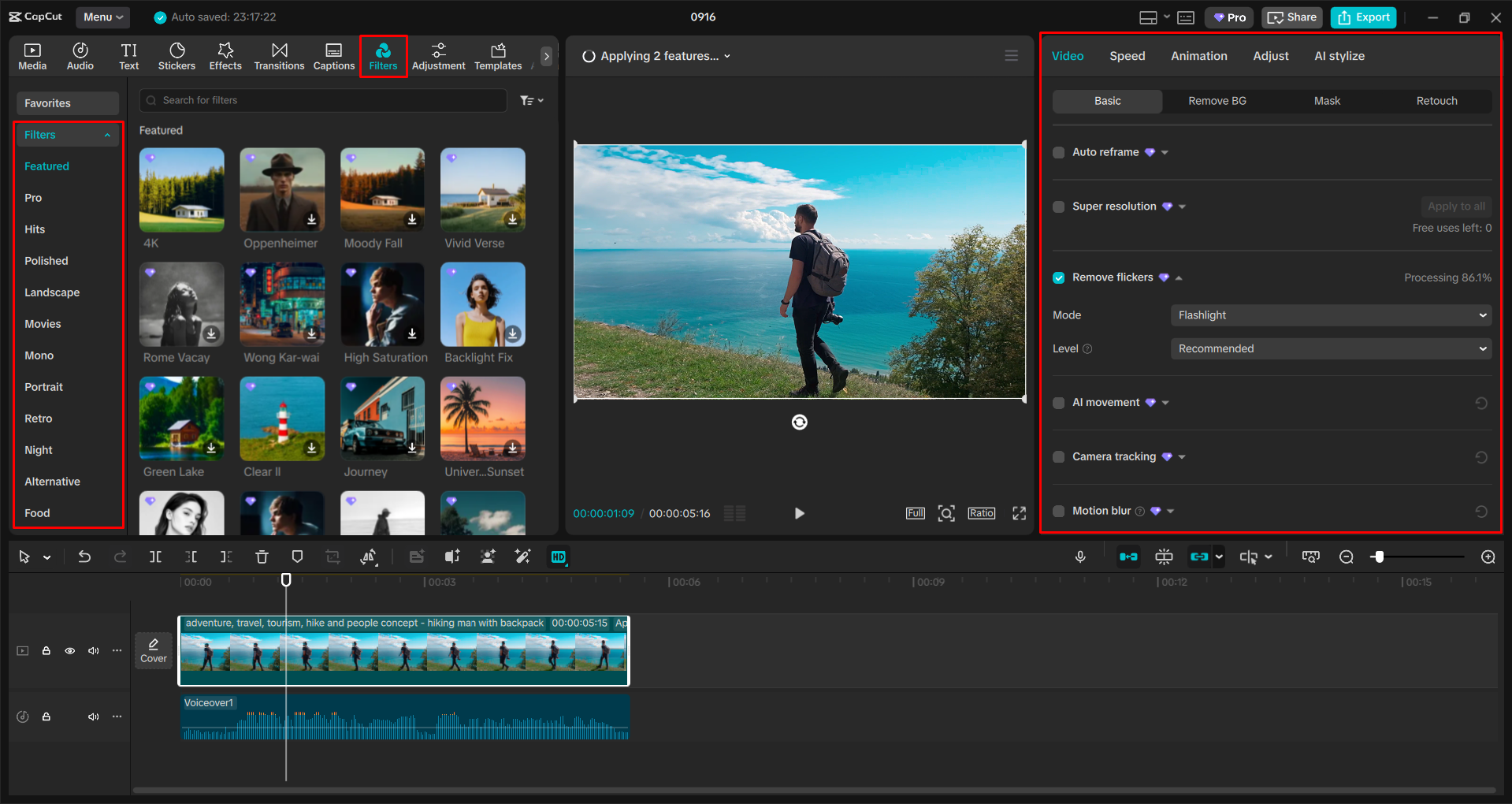Viewport: 1512px width, 804px height.
Task: Open the Transitions panel
Action: pos(279,56)
